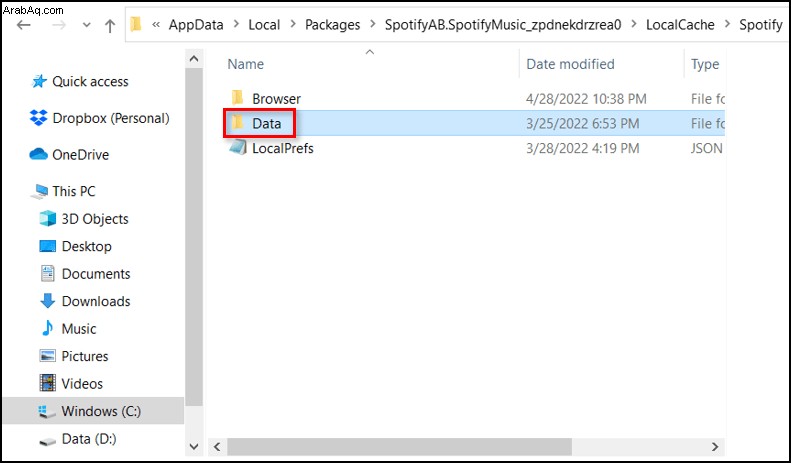
Task: Click the Music note icon
Action: point(47,328)
